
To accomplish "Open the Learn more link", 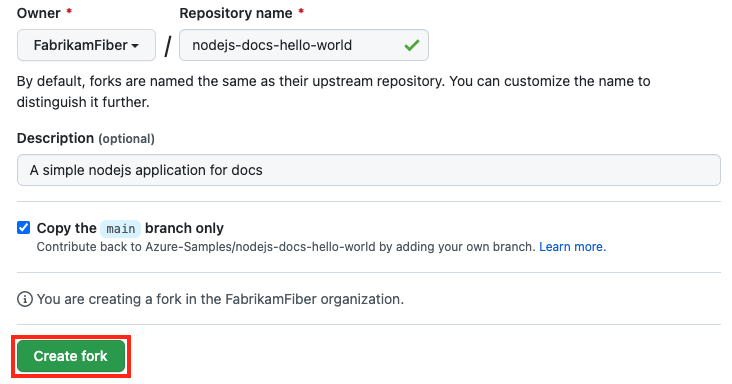I will tap(572, 247).
